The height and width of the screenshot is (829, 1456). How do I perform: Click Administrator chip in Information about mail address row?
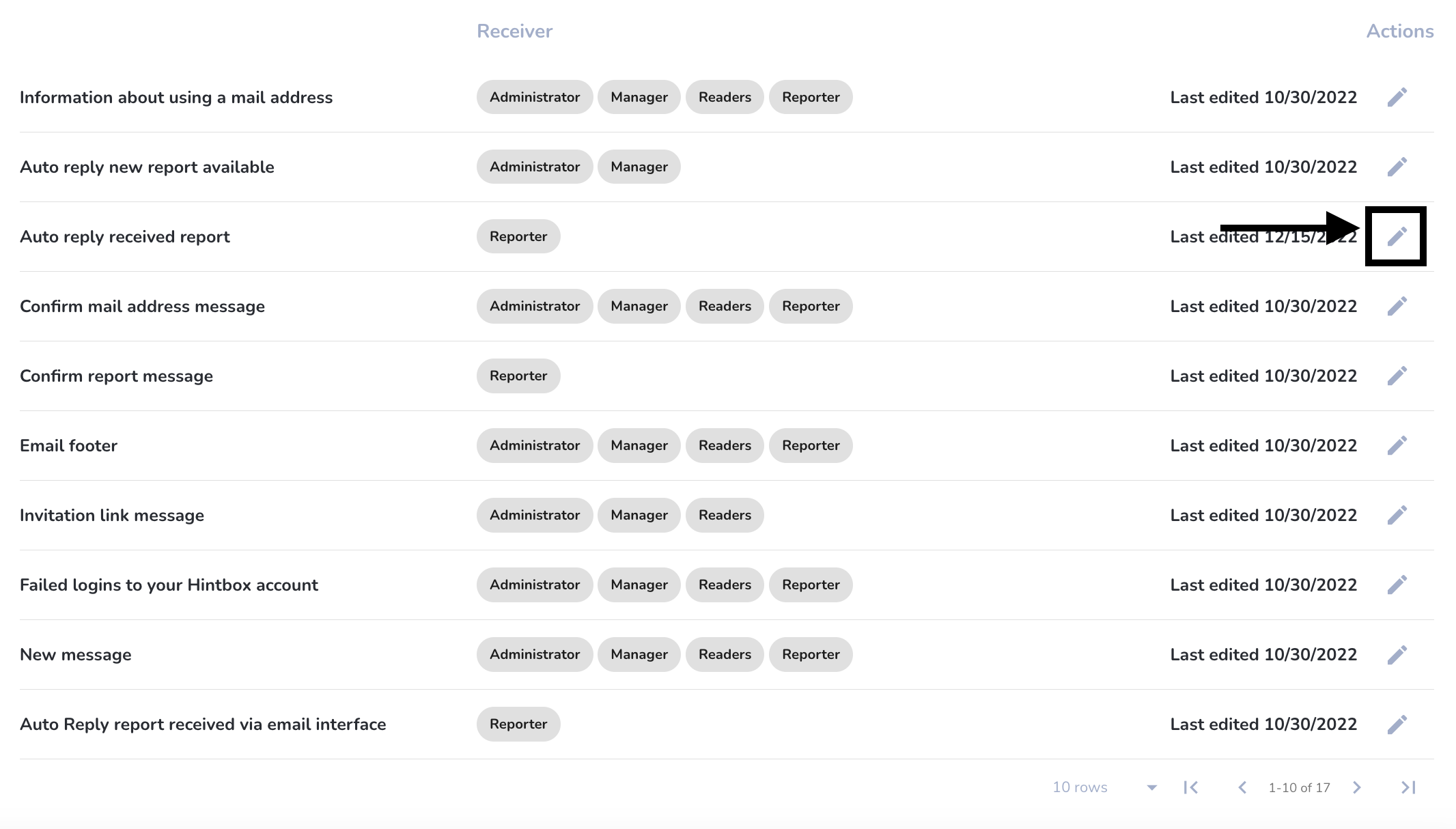click(x=535, y=97)
